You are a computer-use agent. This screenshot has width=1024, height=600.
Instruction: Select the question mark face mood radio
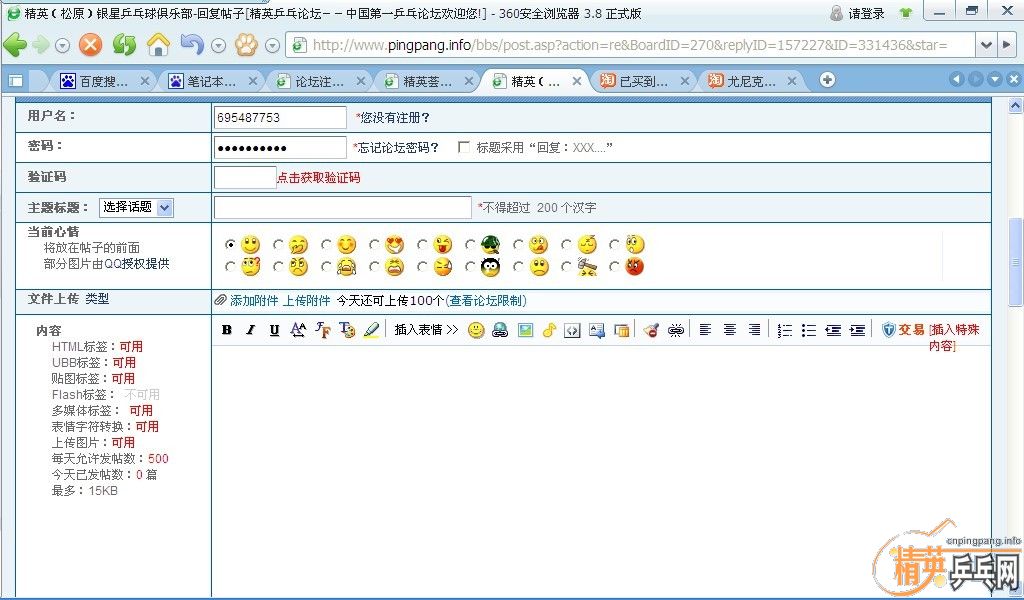[230, 266]
